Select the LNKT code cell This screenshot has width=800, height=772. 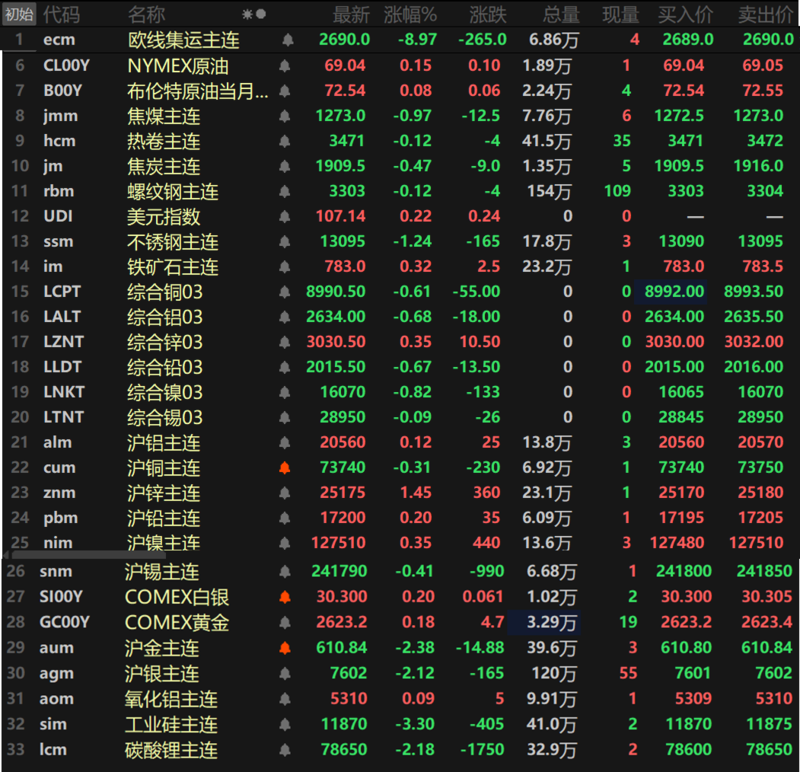click(64, 392)
